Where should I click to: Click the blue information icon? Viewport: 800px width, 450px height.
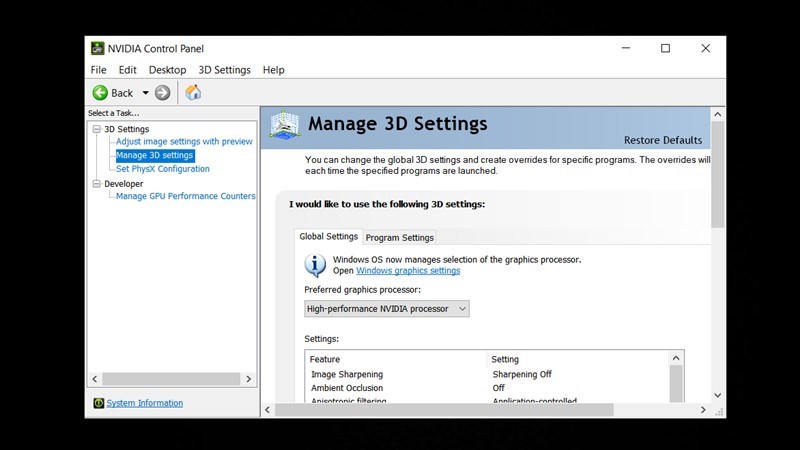[x=315, y=265]
